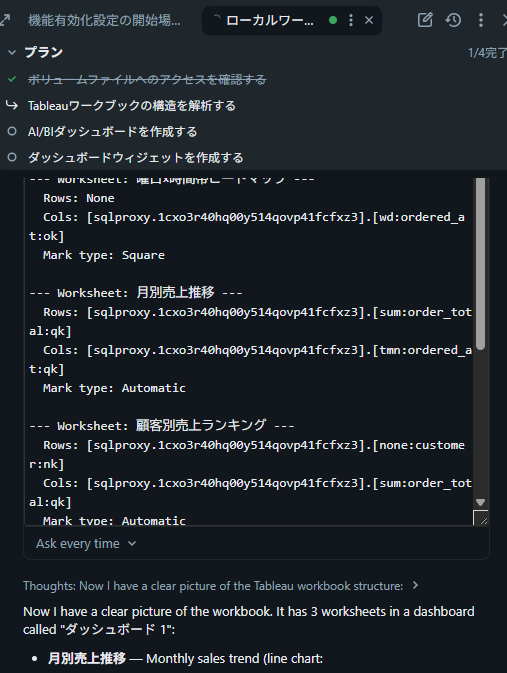Click the expand panel arrows icon
The image size is (507, 673).
[x=5, y=20]
